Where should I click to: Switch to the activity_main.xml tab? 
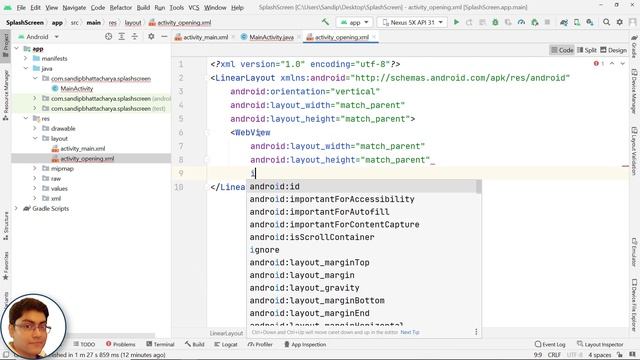pos(206,37)
